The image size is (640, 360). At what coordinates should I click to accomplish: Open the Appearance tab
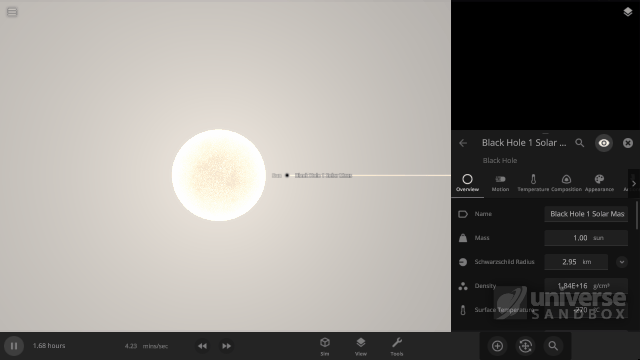(x=599, y=183)
